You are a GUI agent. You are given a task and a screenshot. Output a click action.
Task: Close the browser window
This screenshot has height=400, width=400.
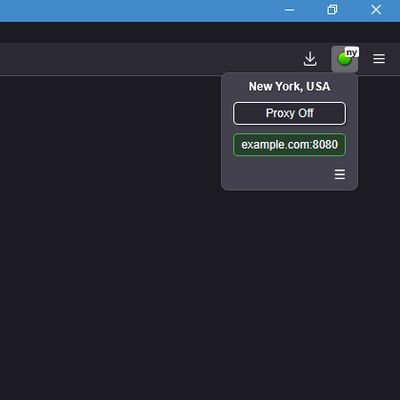pyautogui.click(x=376, y=10)
